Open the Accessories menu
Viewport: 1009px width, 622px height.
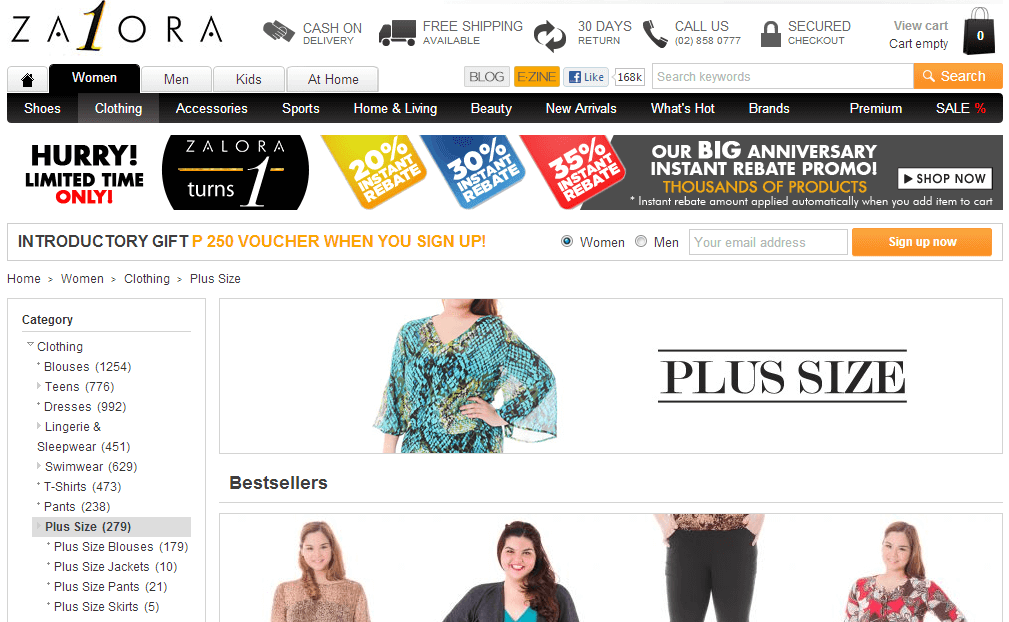click(x=211, y=108)
